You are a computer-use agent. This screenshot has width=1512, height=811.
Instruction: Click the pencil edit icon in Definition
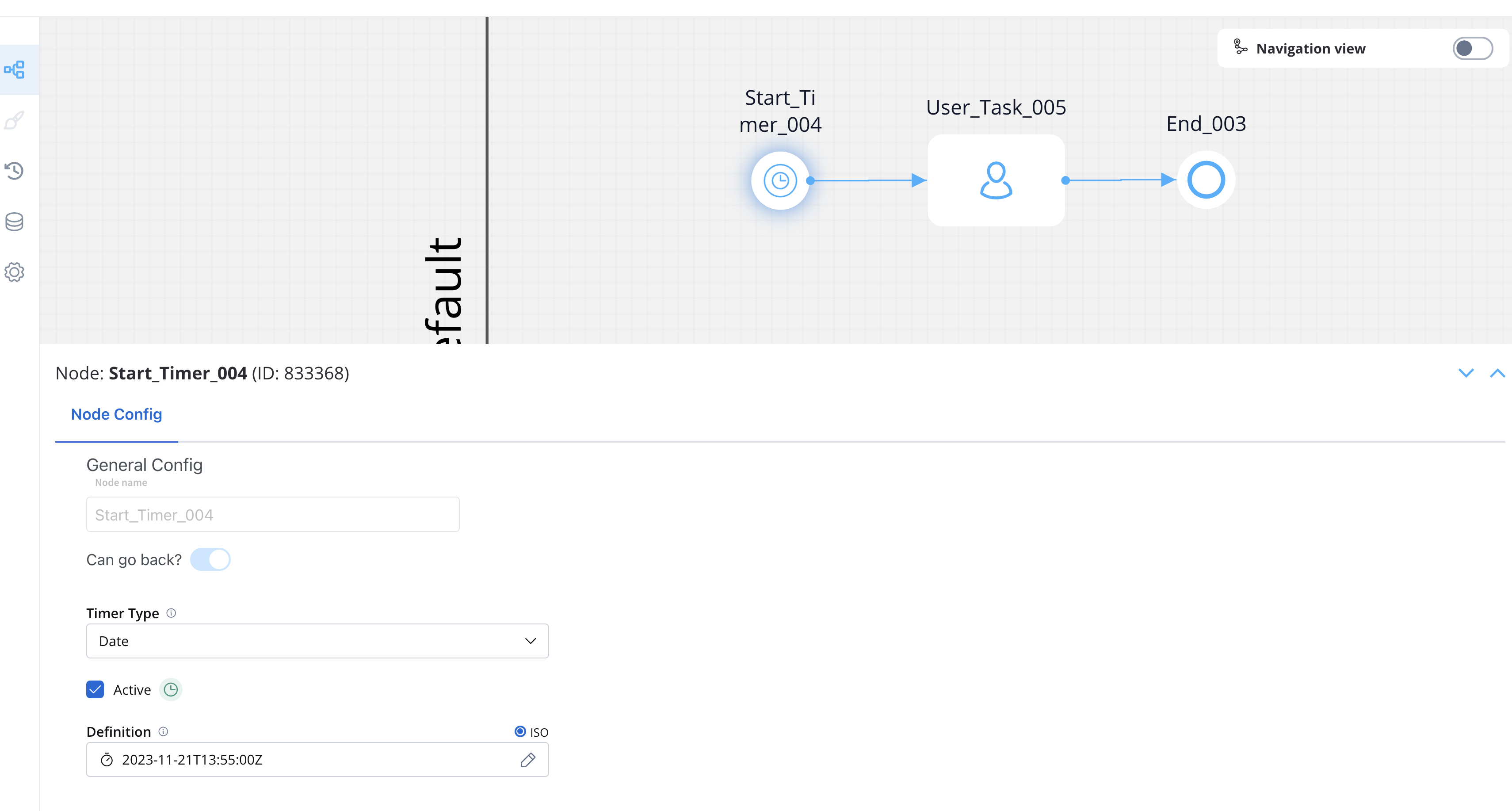pos(528,760)
